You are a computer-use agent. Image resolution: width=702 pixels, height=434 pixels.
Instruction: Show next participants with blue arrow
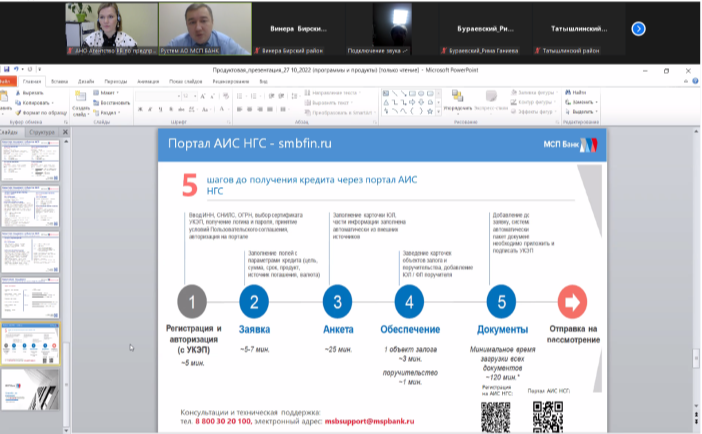638,29
